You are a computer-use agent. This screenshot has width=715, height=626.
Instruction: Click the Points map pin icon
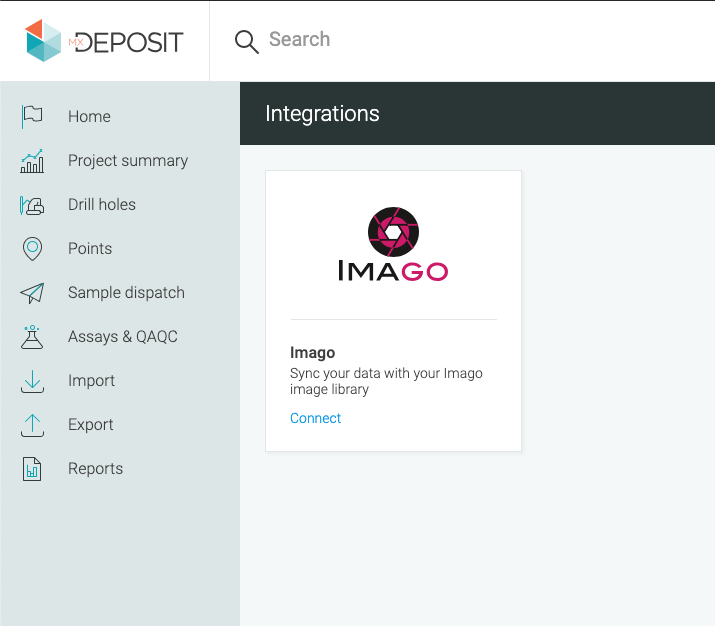tap(32, 249)
